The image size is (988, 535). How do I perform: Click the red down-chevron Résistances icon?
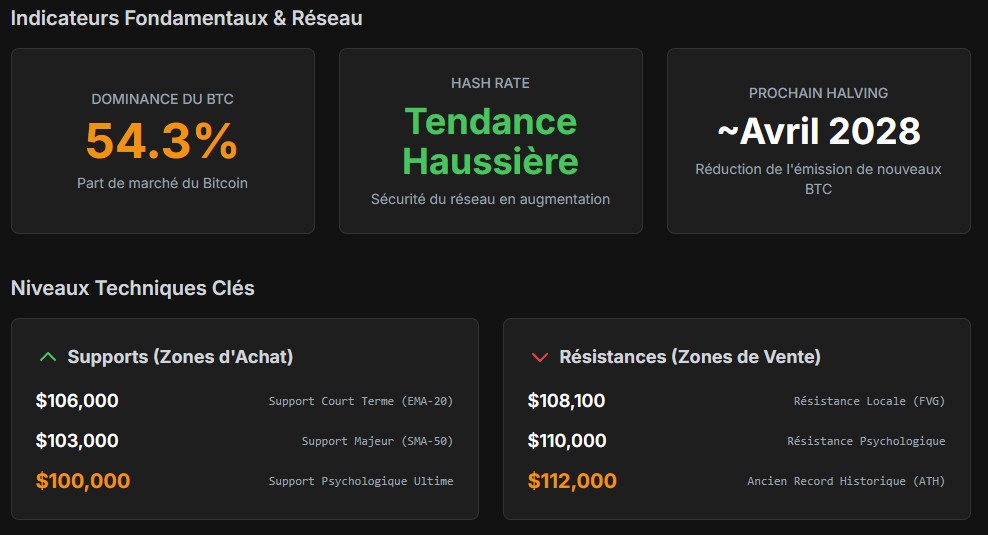(x=539, y=357)
